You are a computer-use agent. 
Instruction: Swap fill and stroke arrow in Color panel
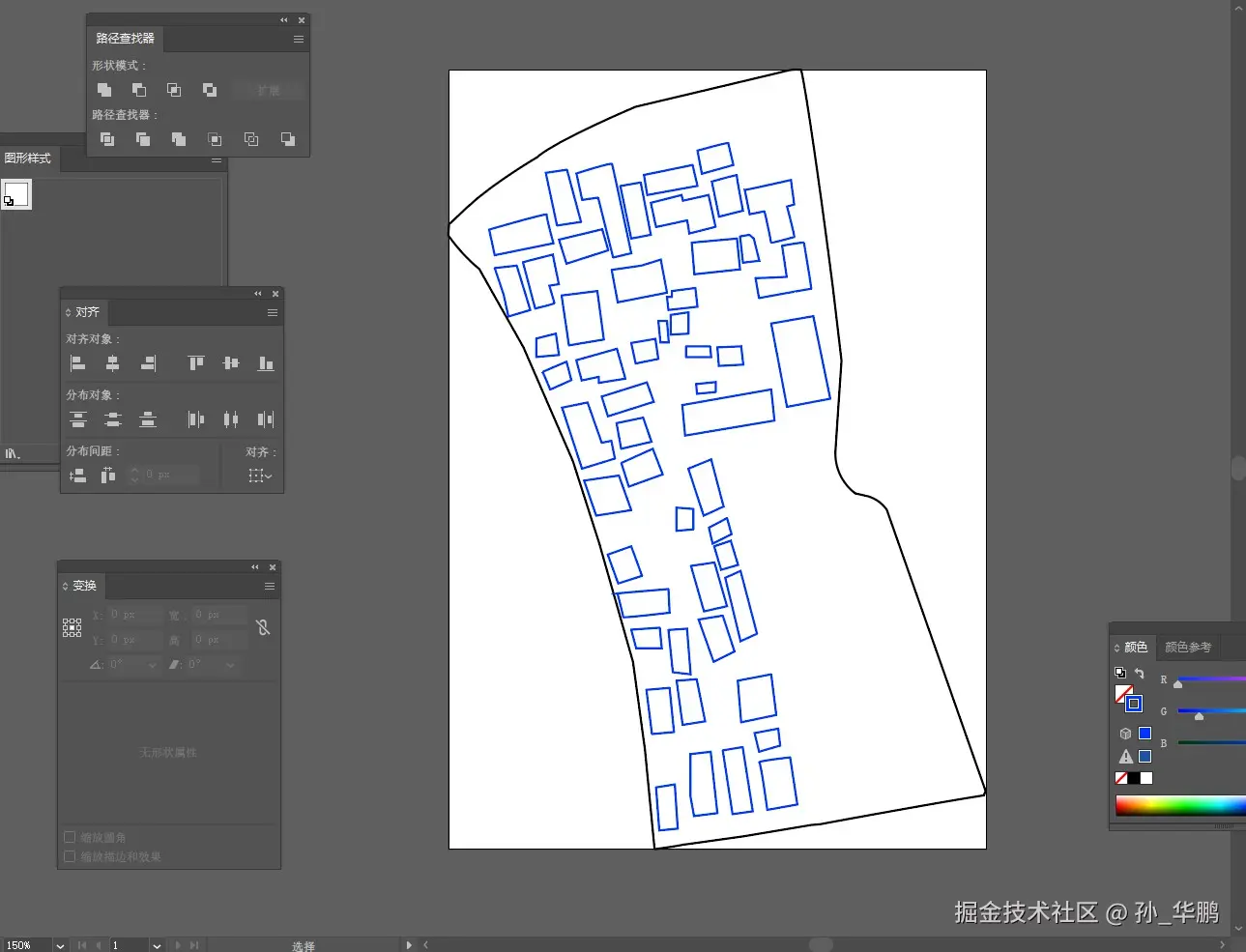pos(1139,674)
